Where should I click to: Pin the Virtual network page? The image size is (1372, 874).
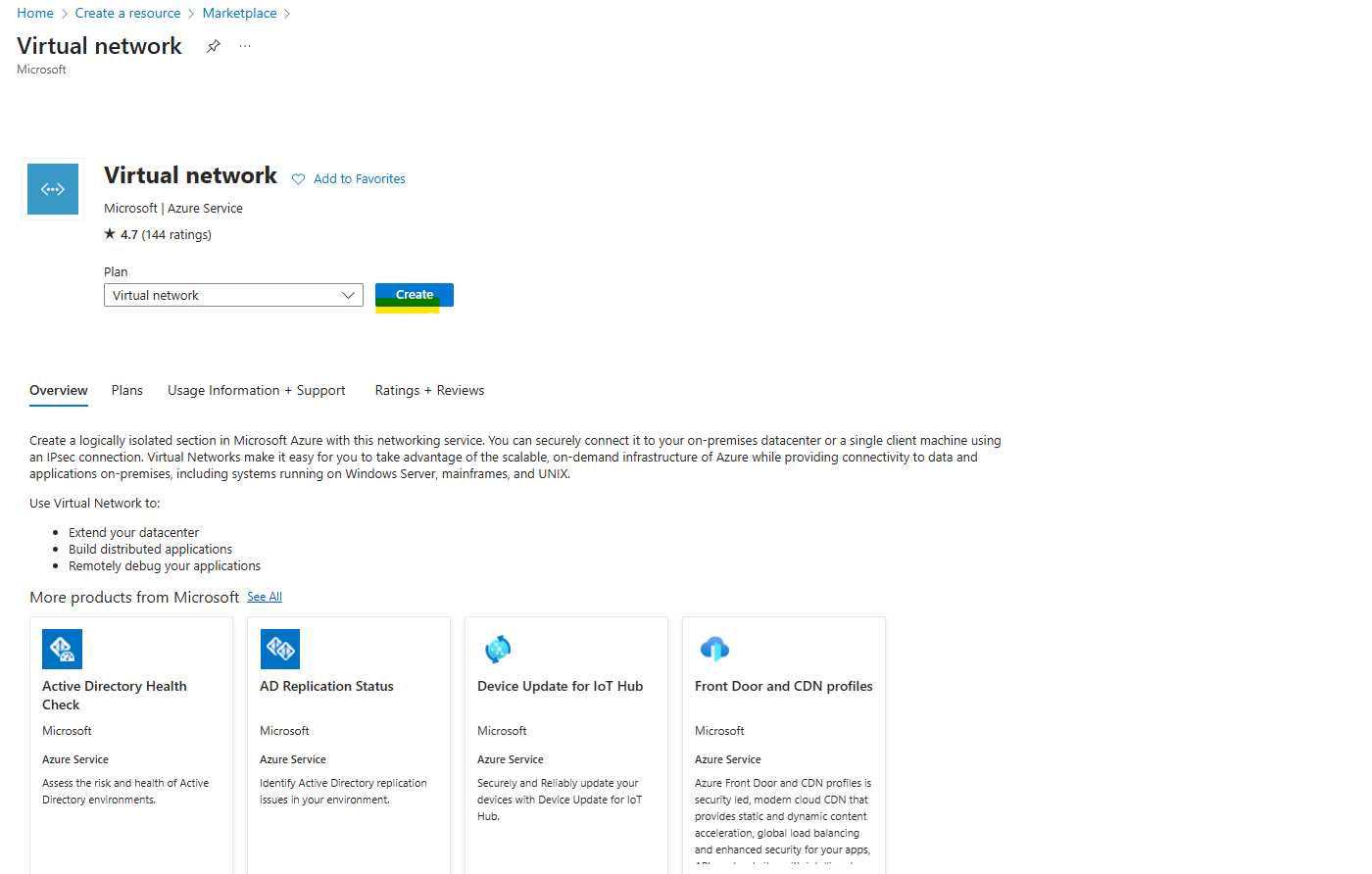[x=213, y=46]
